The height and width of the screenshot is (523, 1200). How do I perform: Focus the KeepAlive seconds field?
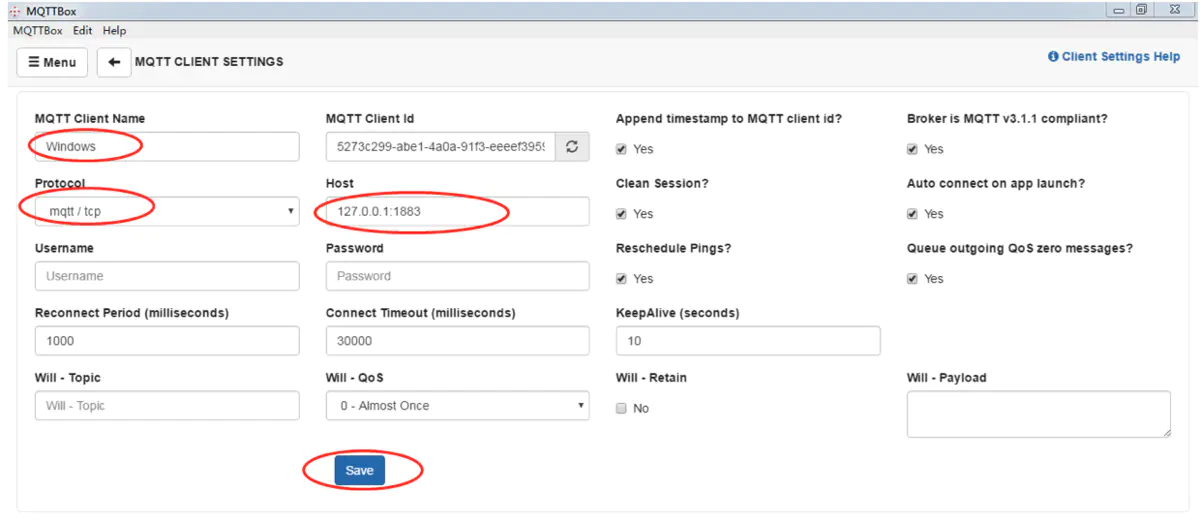tap(748, 341)
